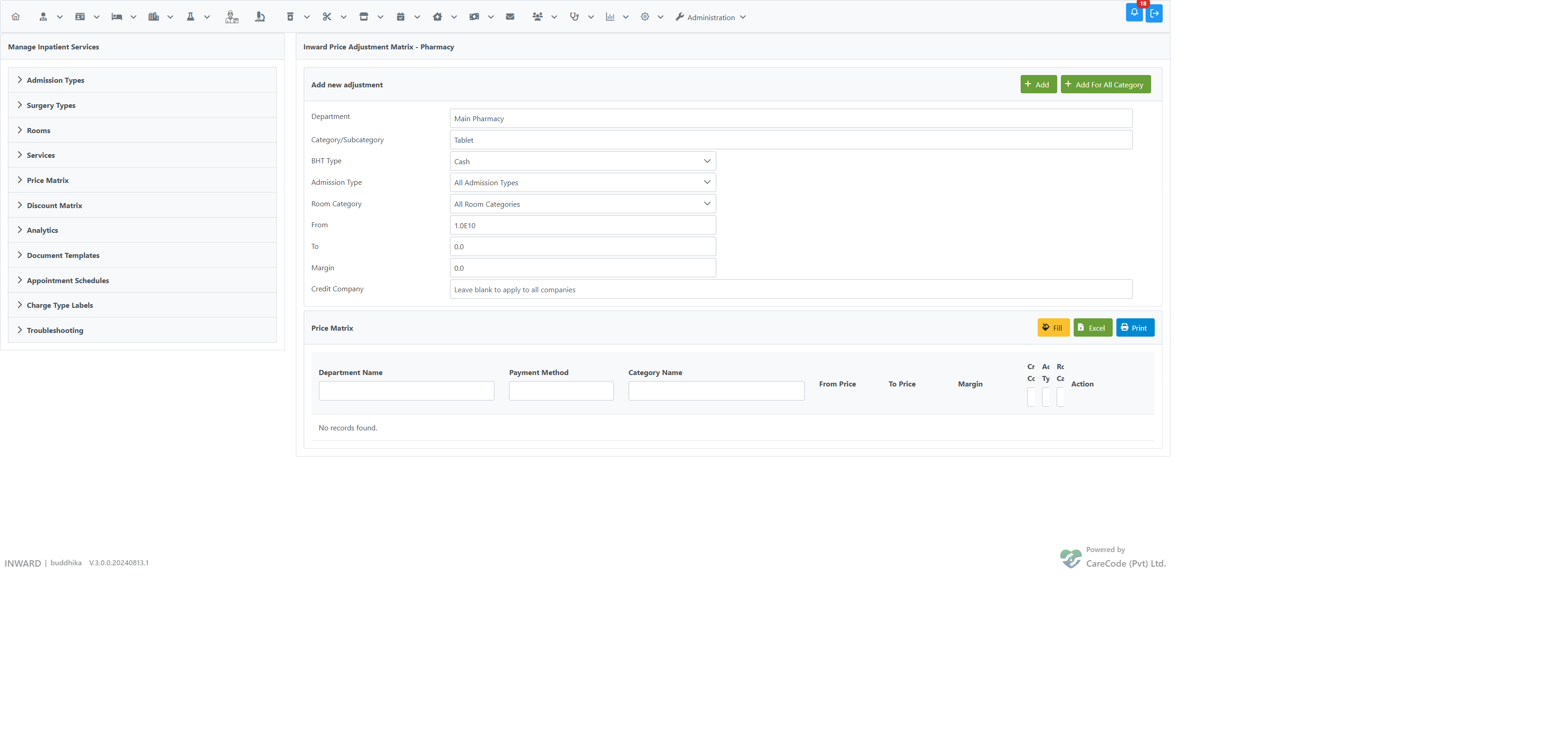Click the stethoscope icon

pyautogui.click(x=574, y=17)
